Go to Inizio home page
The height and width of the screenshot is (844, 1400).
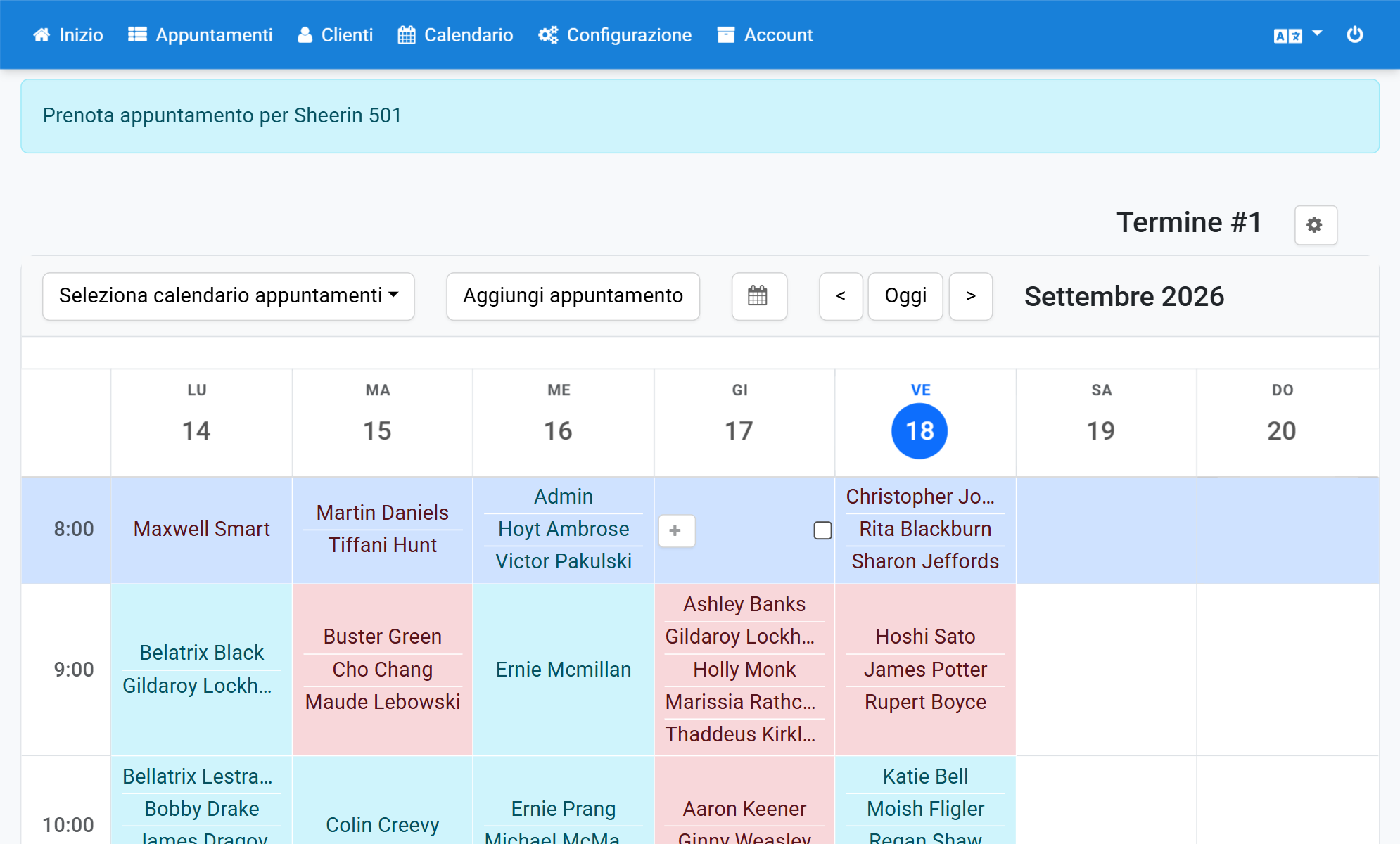coord(68,35)
